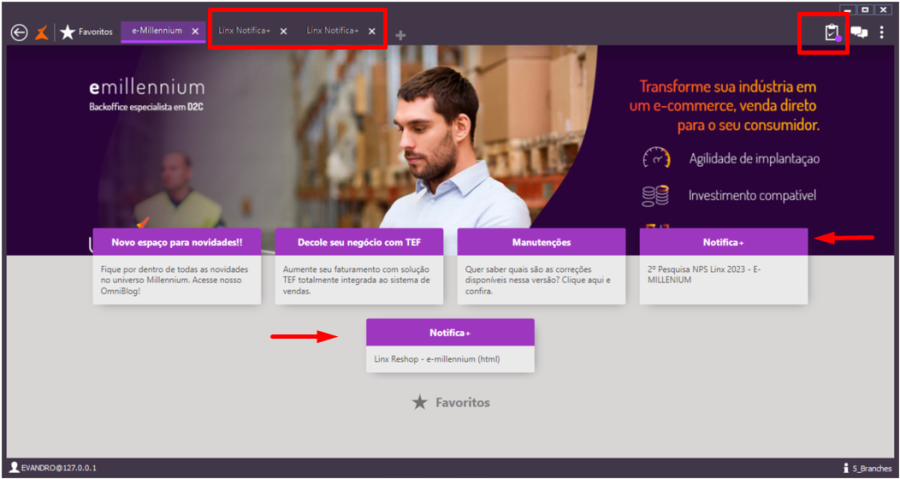Click the Favoritos heading with star
Viewport: 900px width, 479px height.
(451, 403)
